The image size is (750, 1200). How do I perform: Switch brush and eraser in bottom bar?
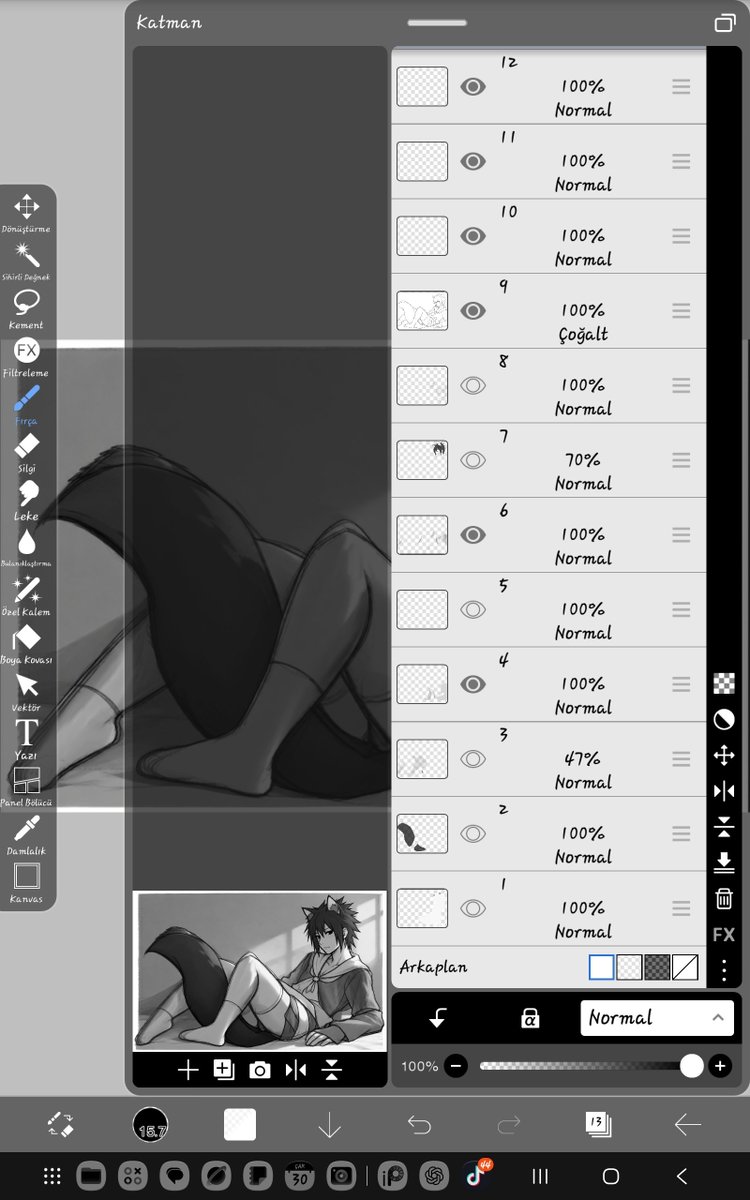coord(60,1125)
